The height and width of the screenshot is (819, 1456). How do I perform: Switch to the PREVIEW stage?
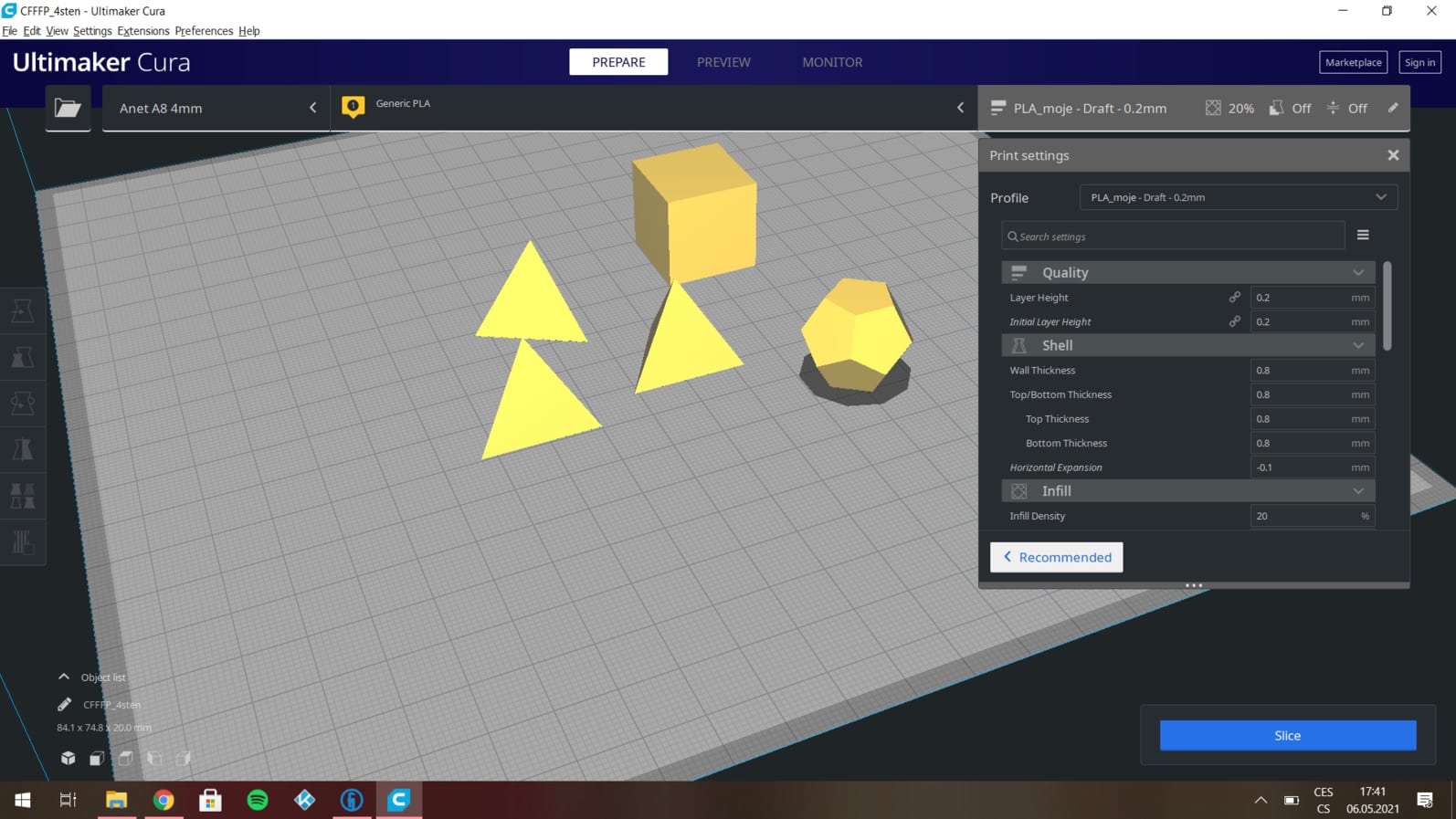pos(723,62)
